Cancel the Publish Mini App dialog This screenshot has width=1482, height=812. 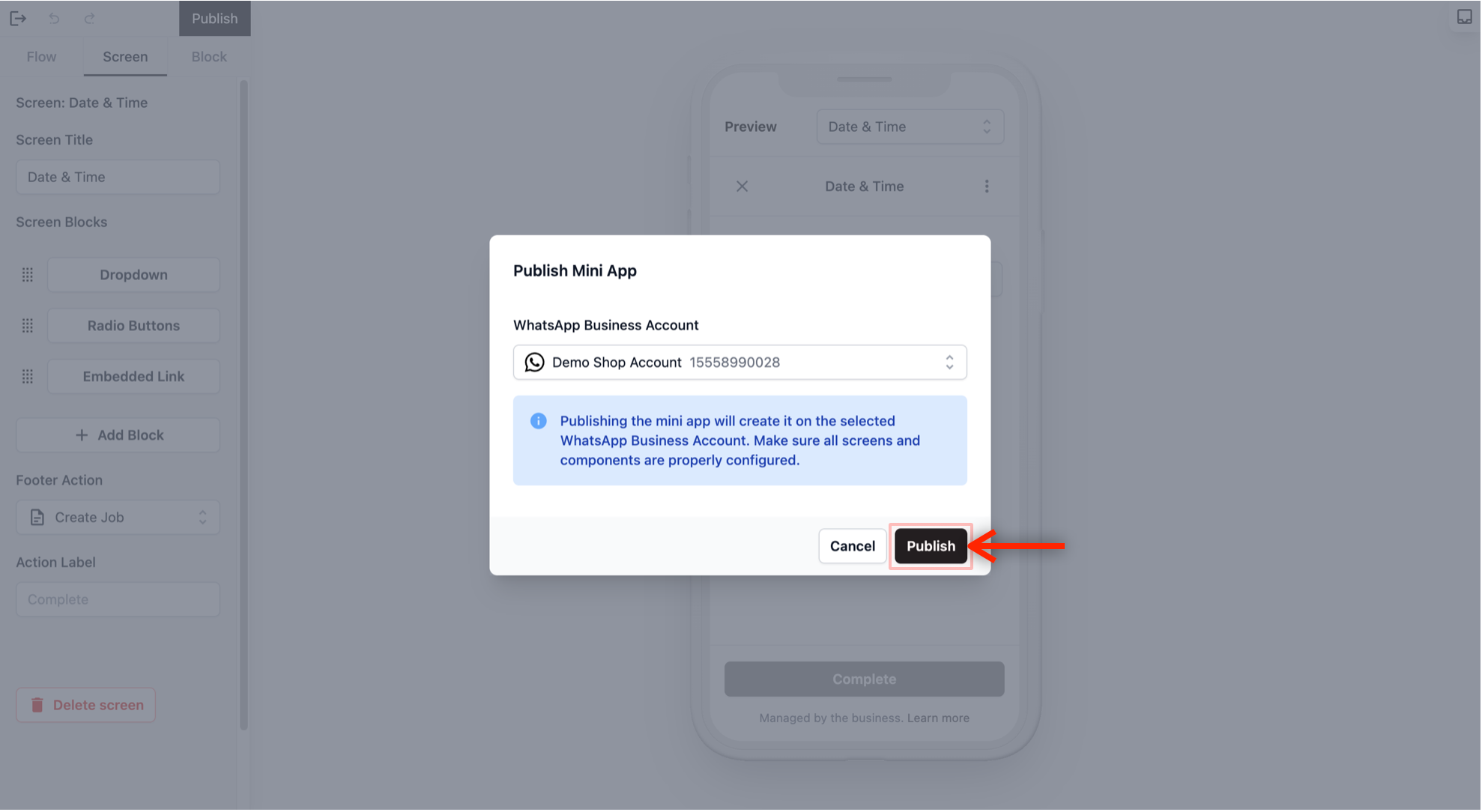pyautogui.click(x=852, y=546)
